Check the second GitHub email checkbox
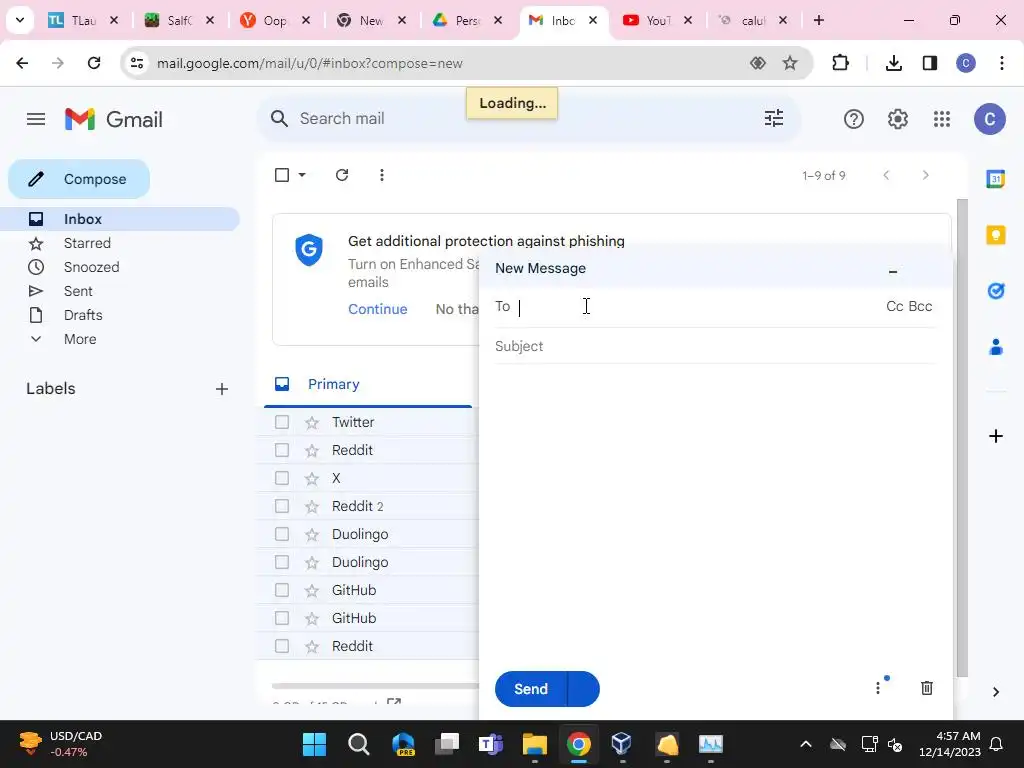This screenshot has height=768, width=1024. tap(281, 618)
